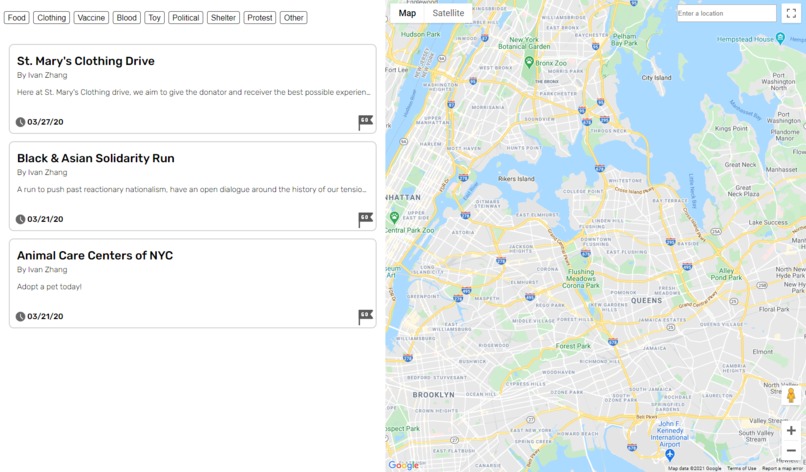Viewport: 806px width, 472px height.
Task: Click QUEENS label on the map
Action: coord(646,300)
